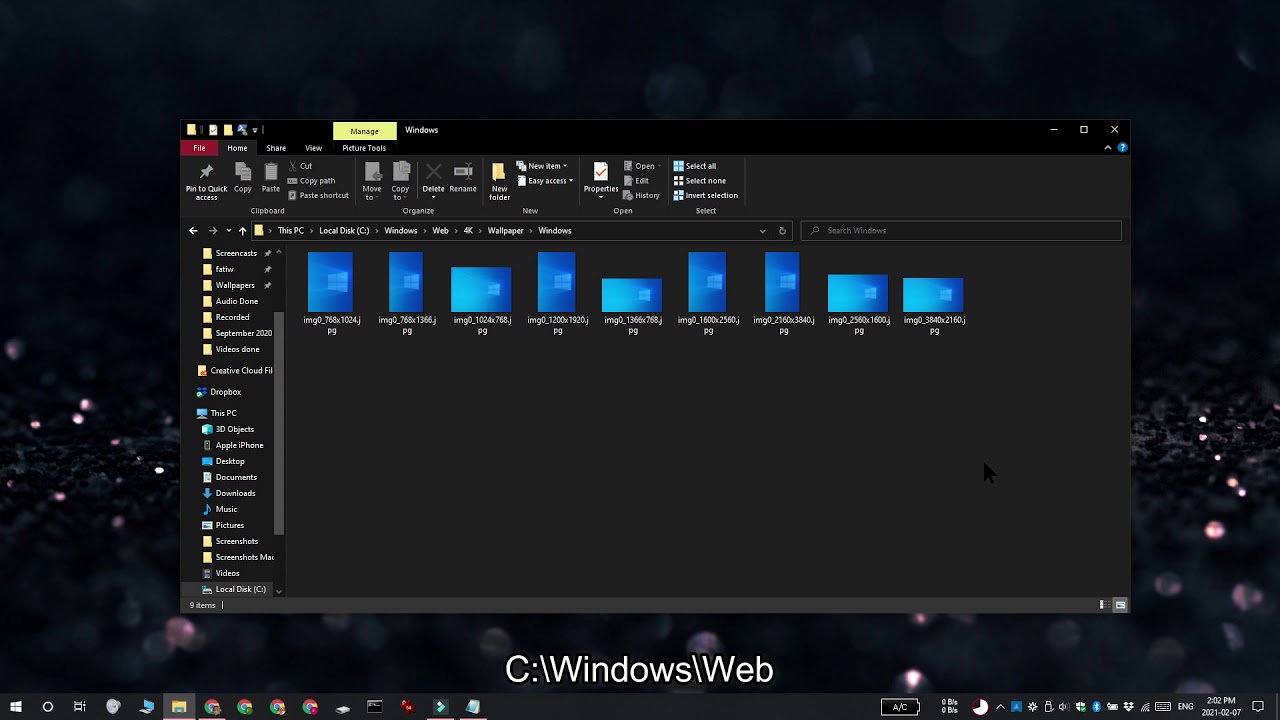Viewport: 1280px width, 720px height.
Task: Click Pin to Quick access icon
Action: point(206,172)
